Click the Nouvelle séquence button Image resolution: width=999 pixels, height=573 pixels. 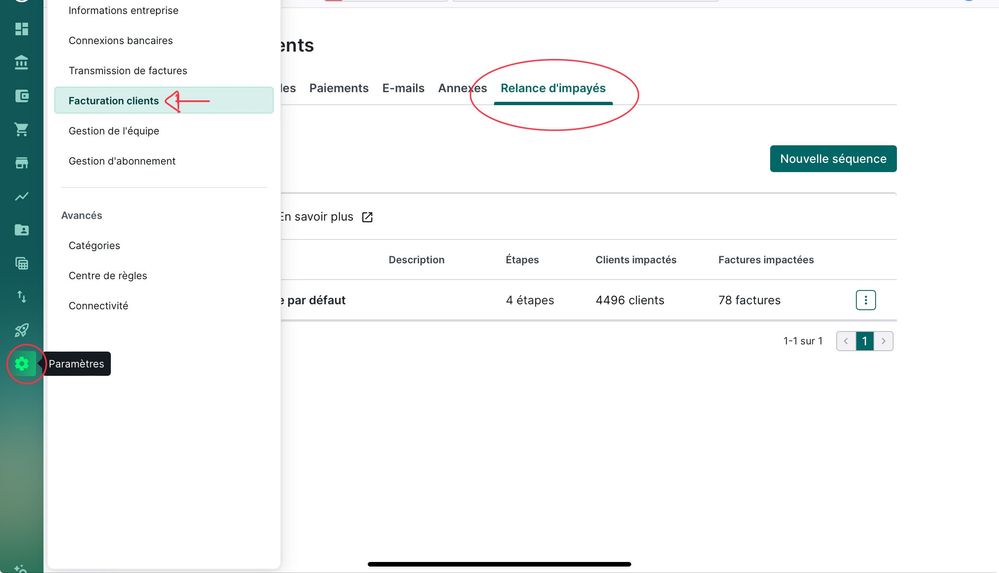(833, 159)
